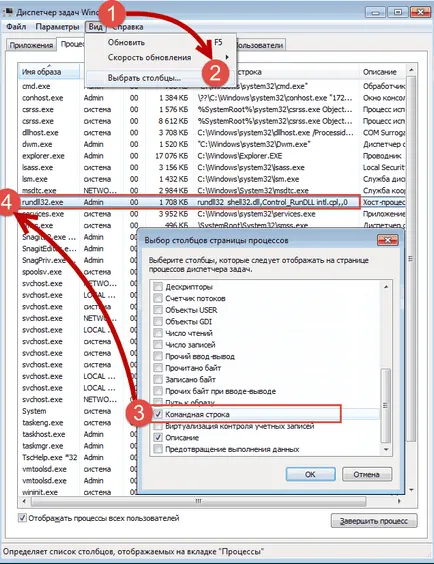Click the dialog list vertical scrollbar thumb
434x564 pixels.
386,405
